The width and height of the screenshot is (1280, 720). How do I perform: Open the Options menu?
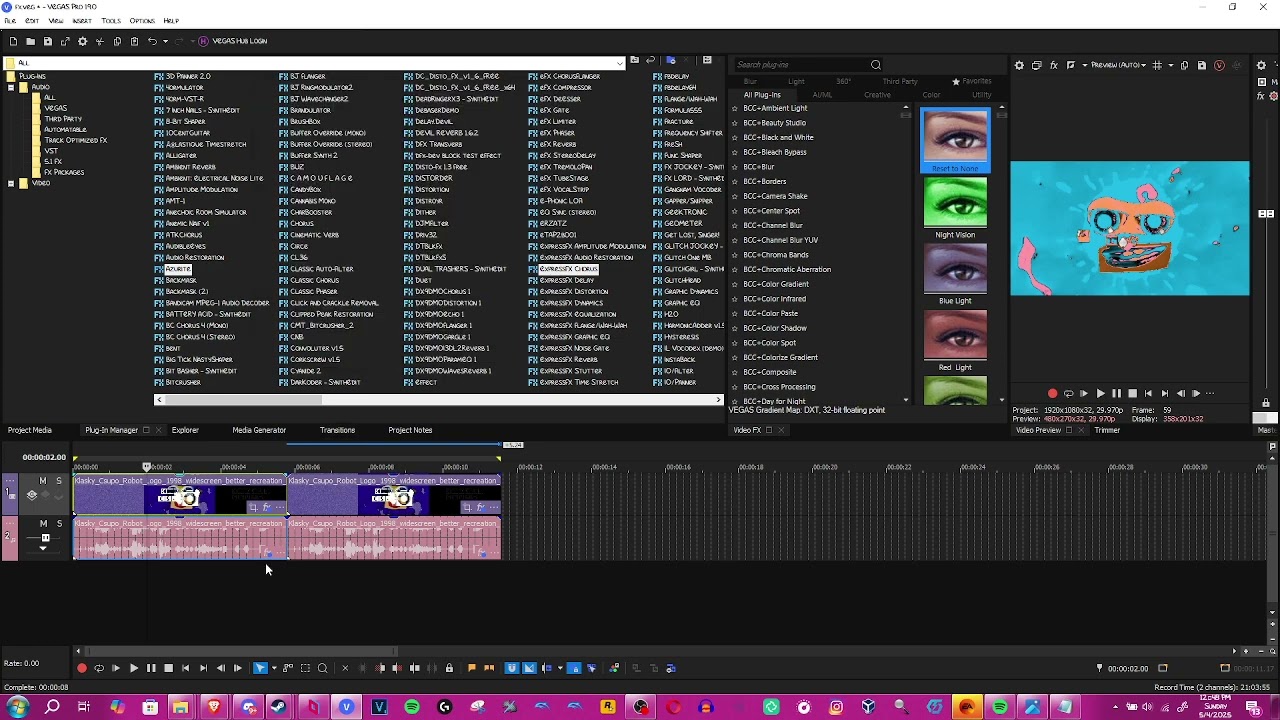[x=142, y=21]
